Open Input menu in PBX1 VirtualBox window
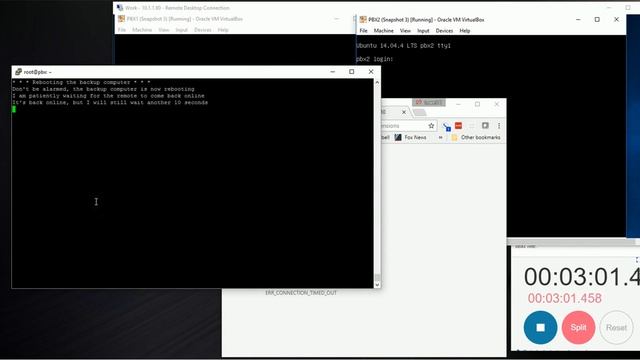This screenshot has height=360, width=640. coord(181,30)
